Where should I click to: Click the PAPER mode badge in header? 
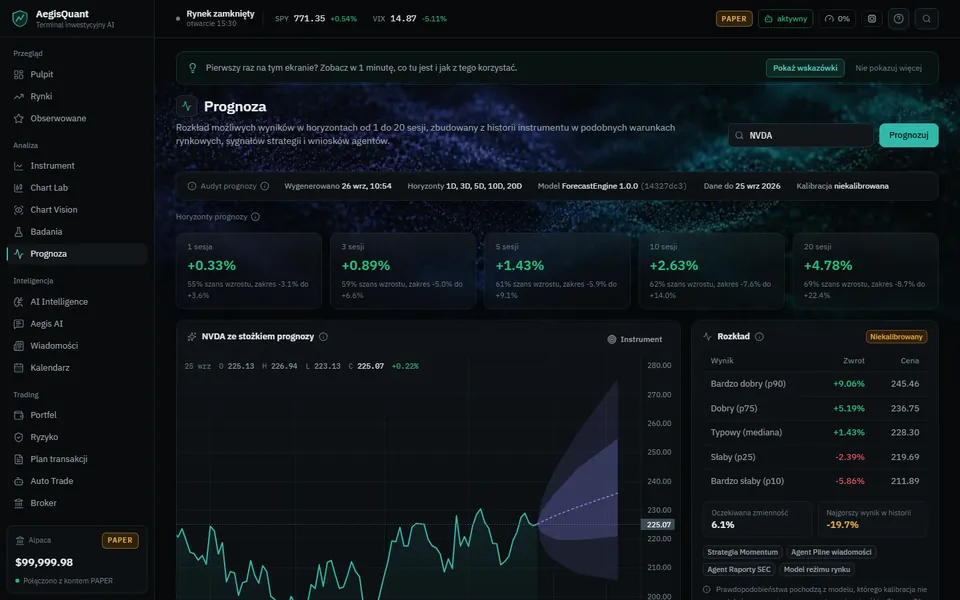click(734, 18)
